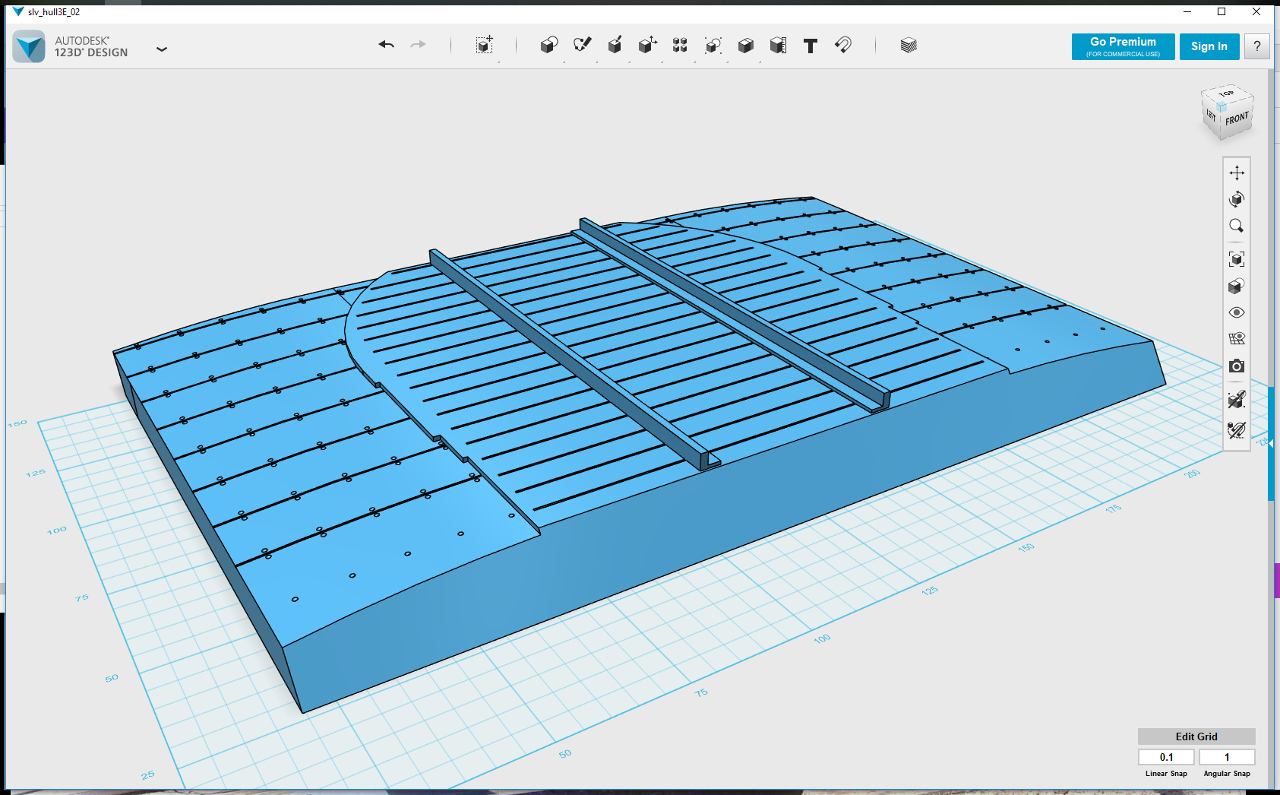Activate the Snap magnet tool

coord(843,45)
